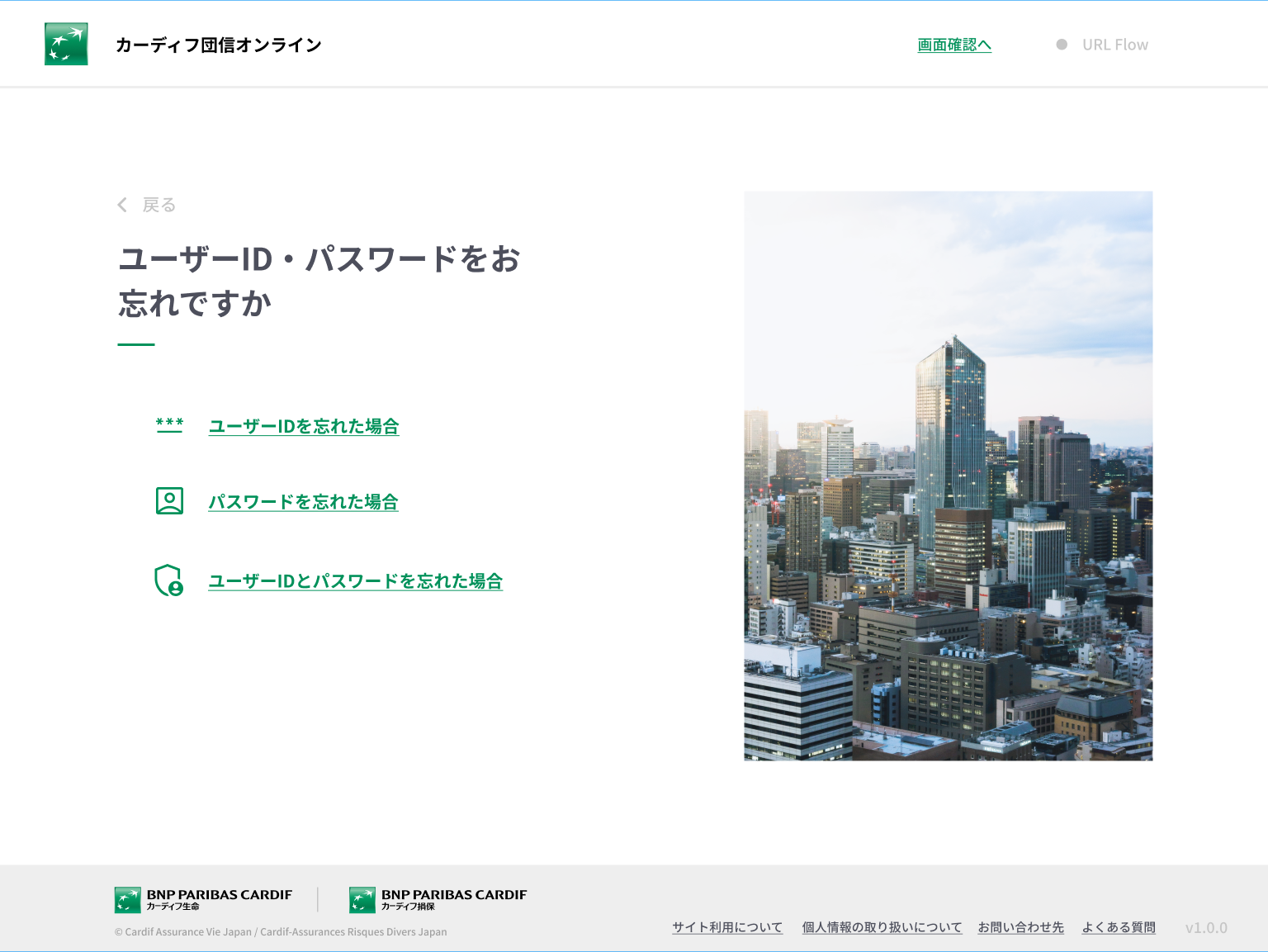Click the grey dot beside URL Flow

pyautogui.click(x=1062, y=45)
